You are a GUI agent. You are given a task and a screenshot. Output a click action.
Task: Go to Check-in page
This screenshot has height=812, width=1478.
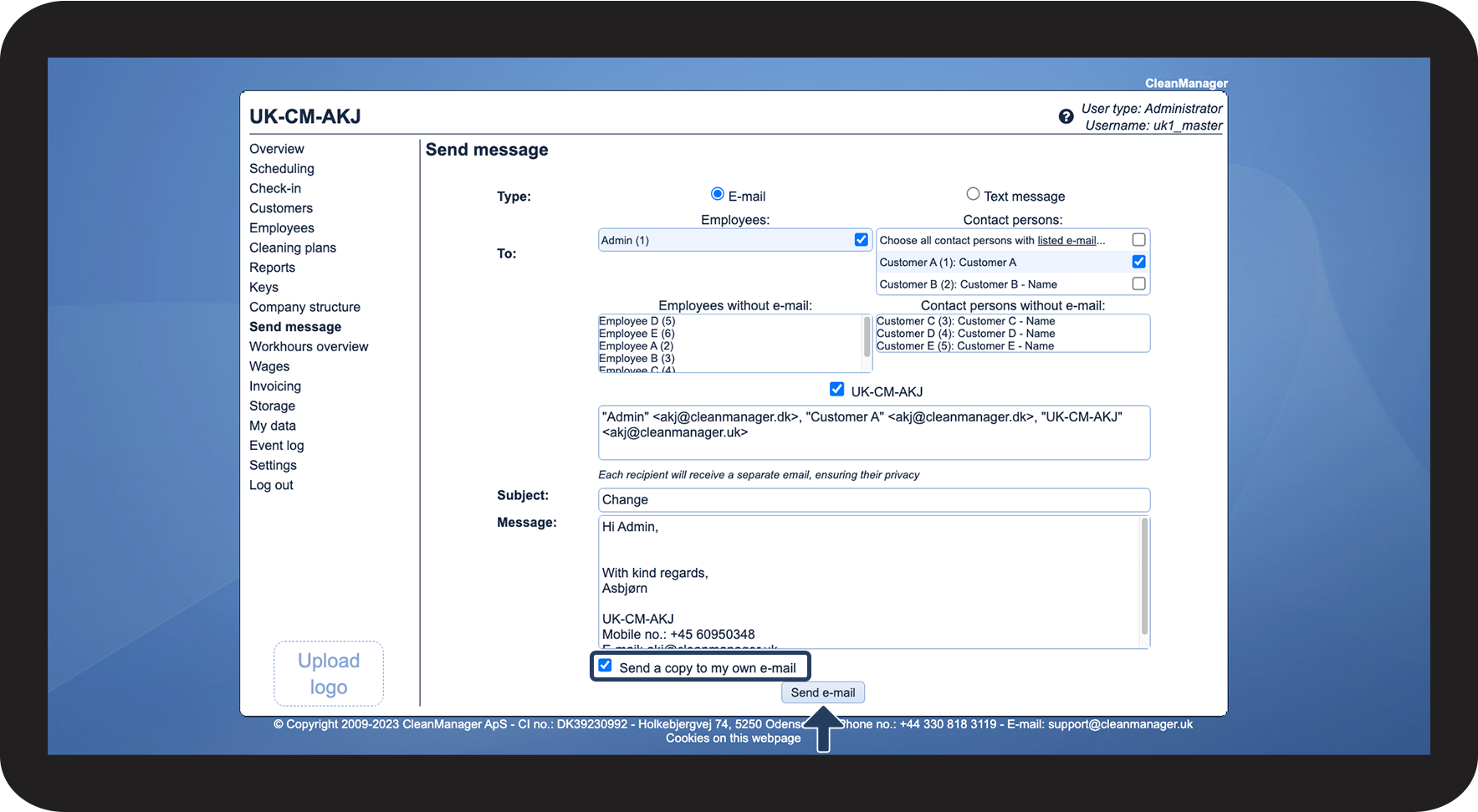click(x=275, y=188)
